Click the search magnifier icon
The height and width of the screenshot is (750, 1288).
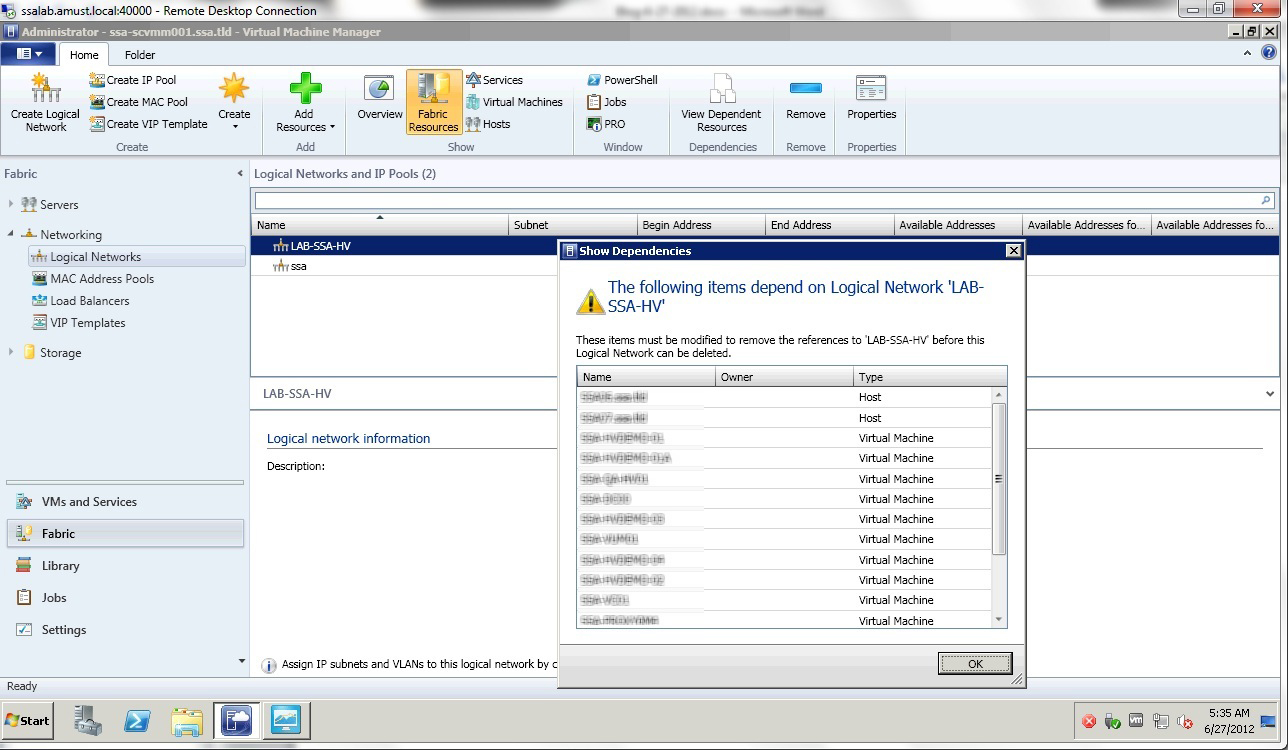[x=1267, y=200]
